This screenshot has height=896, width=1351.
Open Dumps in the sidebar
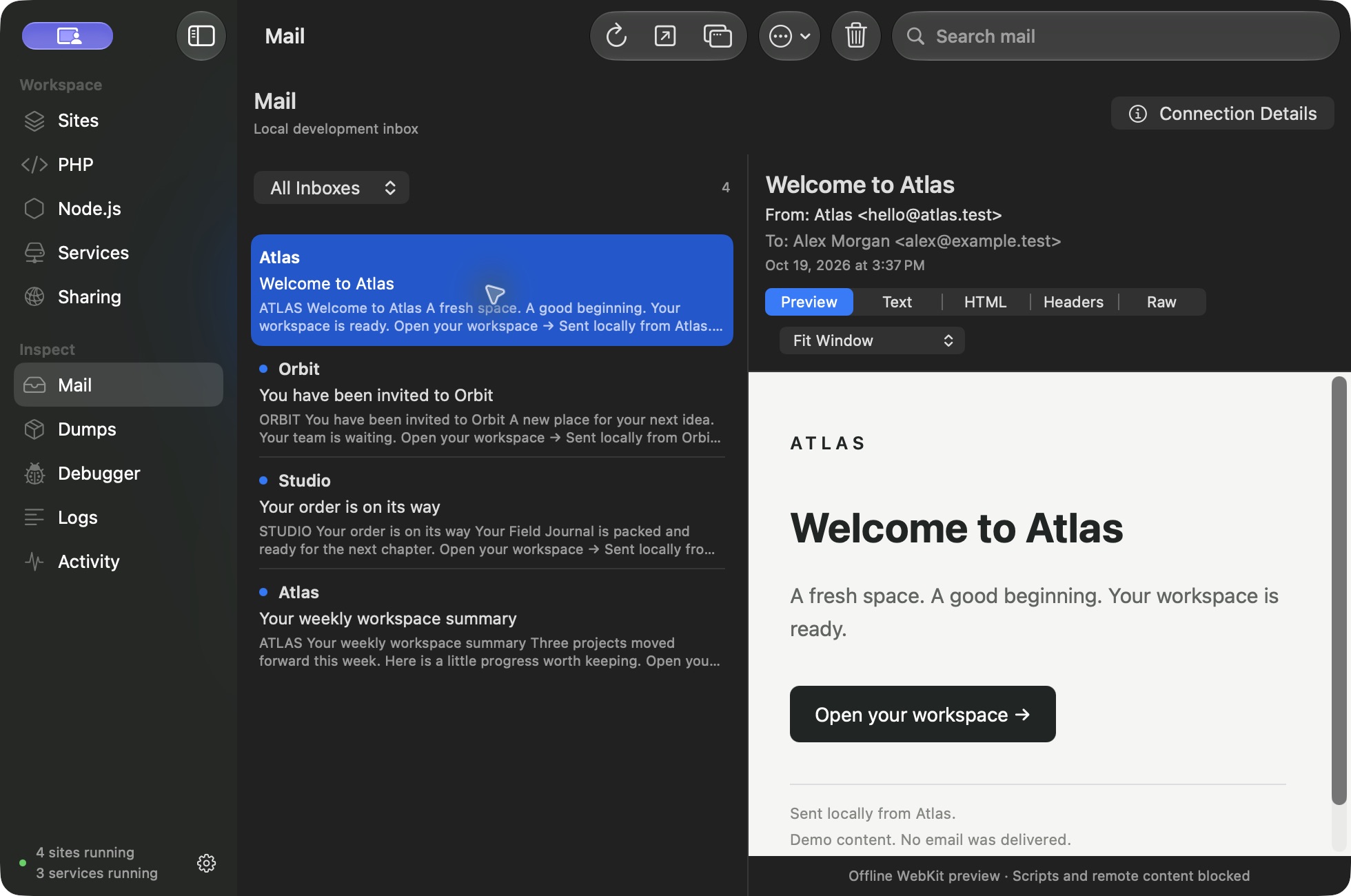tap(119, 429)
